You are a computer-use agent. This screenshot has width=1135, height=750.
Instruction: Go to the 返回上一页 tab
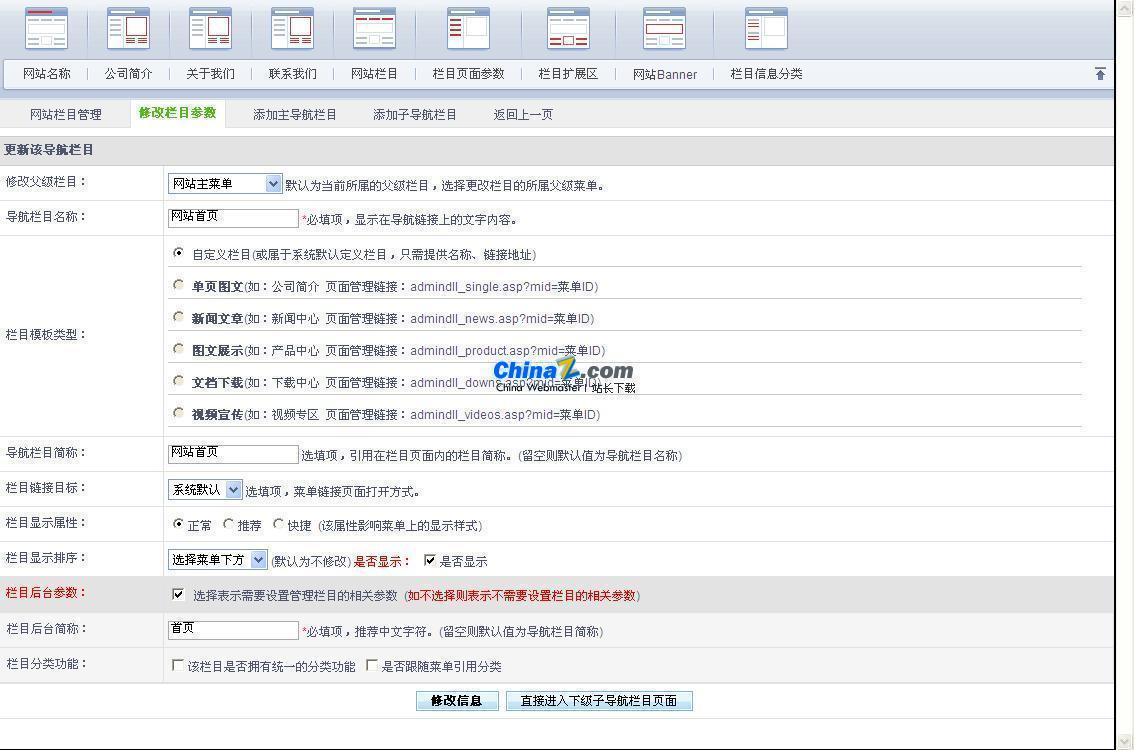point(523,114)
